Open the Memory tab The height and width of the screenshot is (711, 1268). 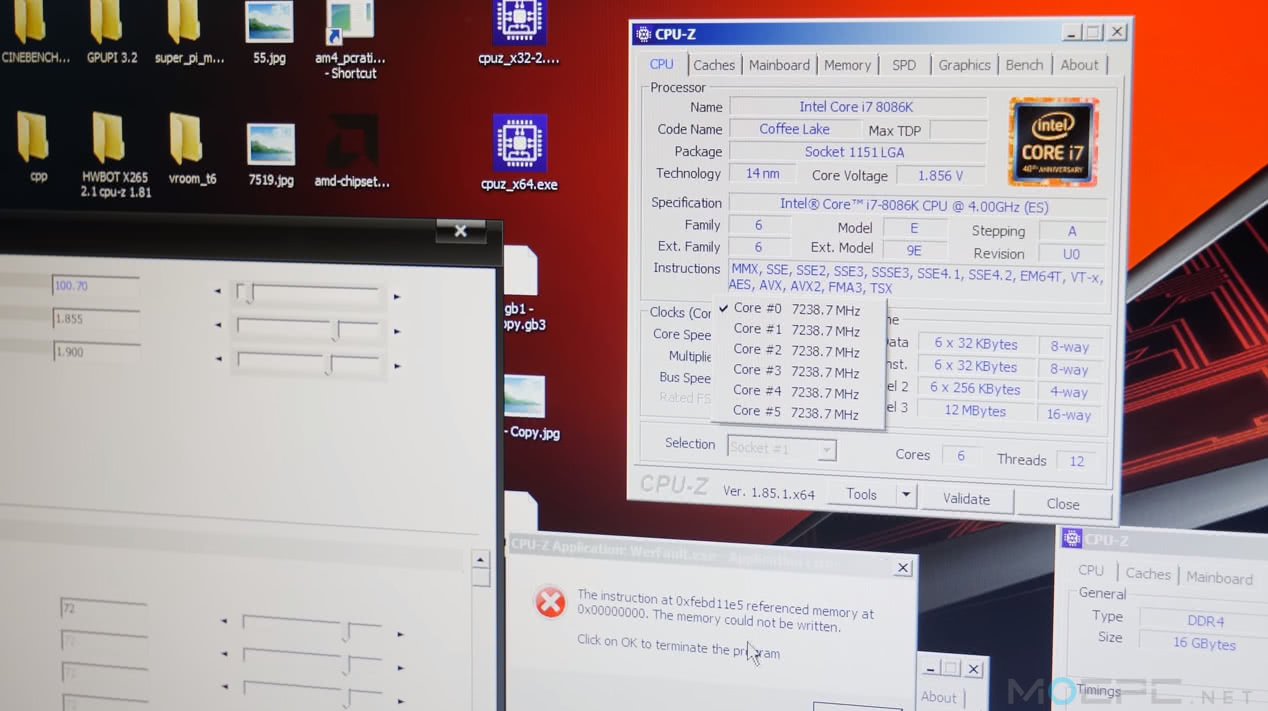pyautogui.click(x=847, y=65)
